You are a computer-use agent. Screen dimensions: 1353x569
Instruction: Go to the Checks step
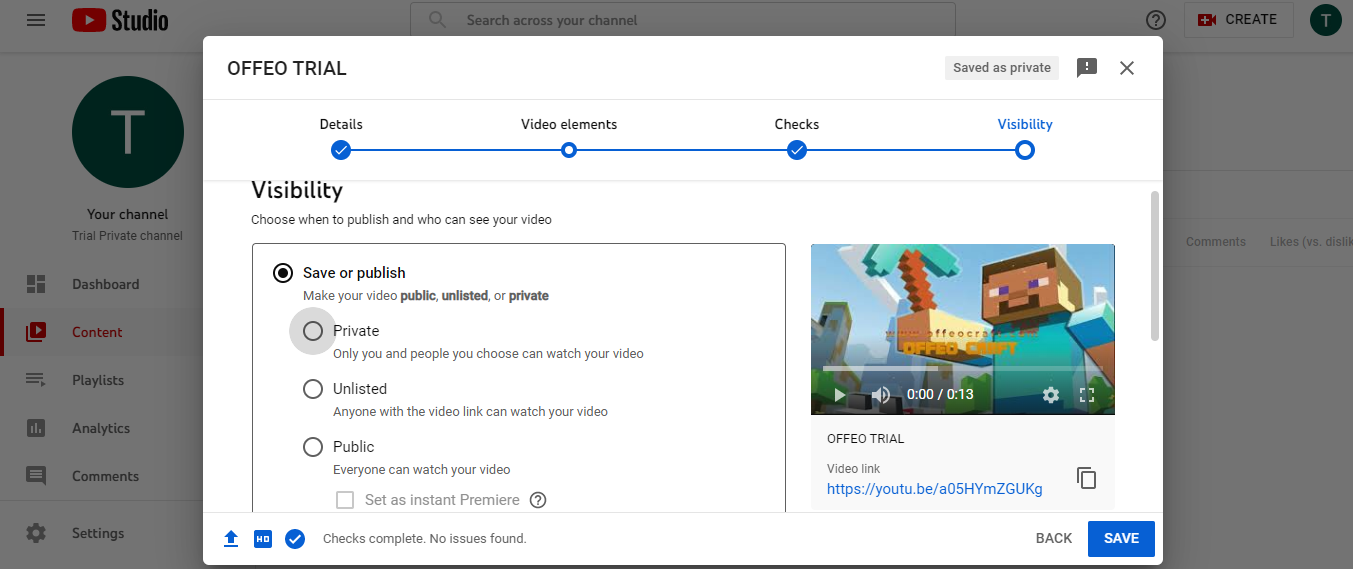[x=797, y=138]
